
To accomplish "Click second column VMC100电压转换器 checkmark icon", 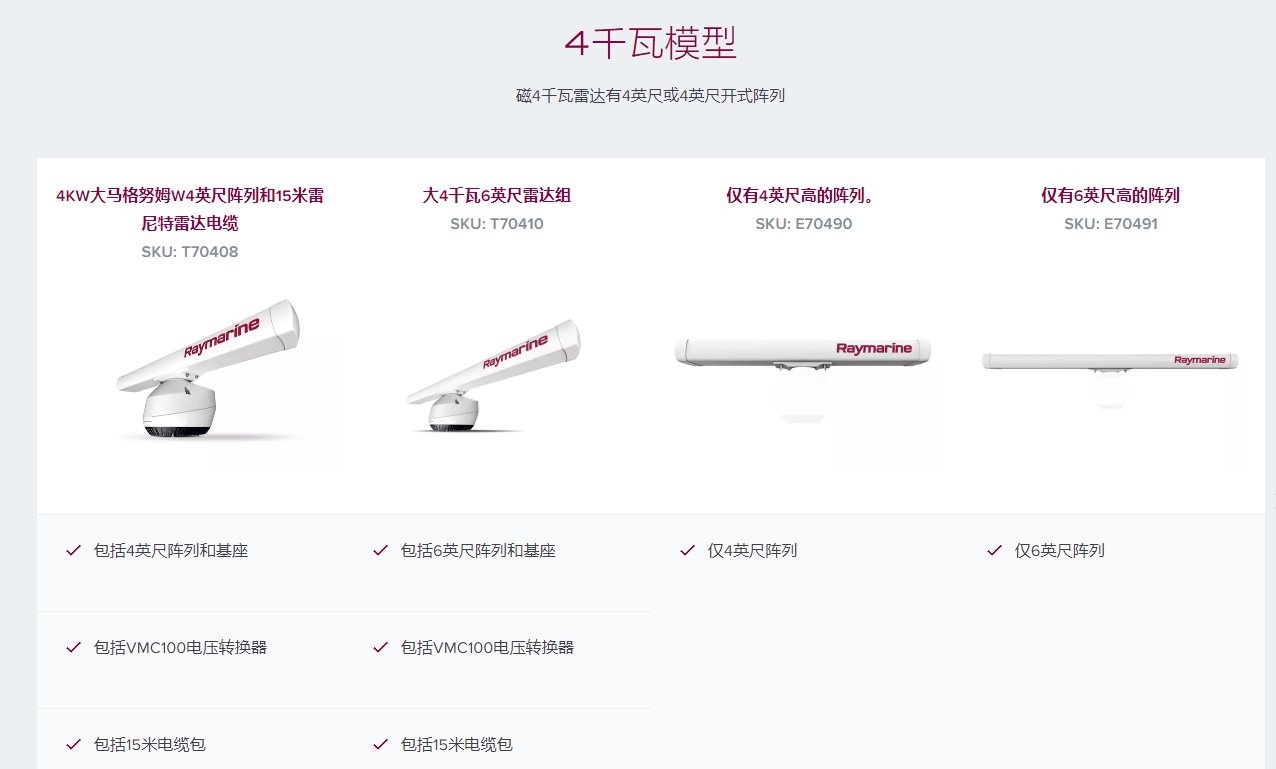I will point(380,647).
